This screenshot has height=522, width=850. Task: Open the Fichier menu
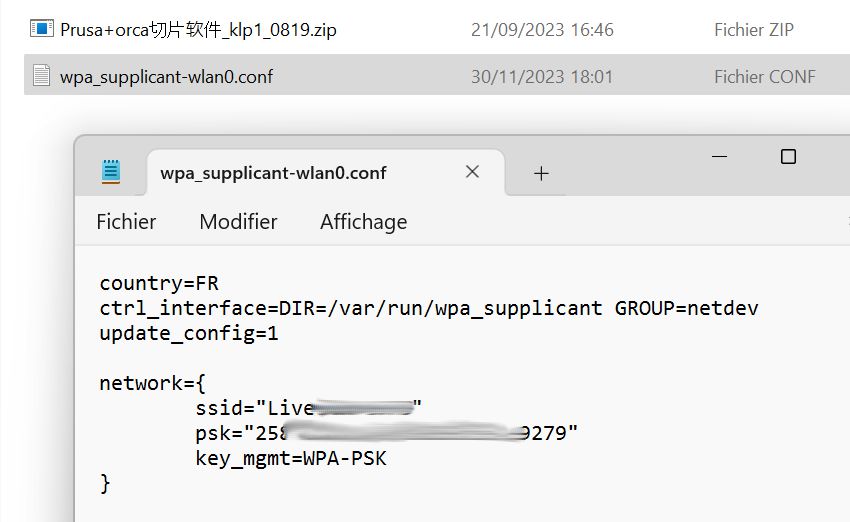pos(126,222)
